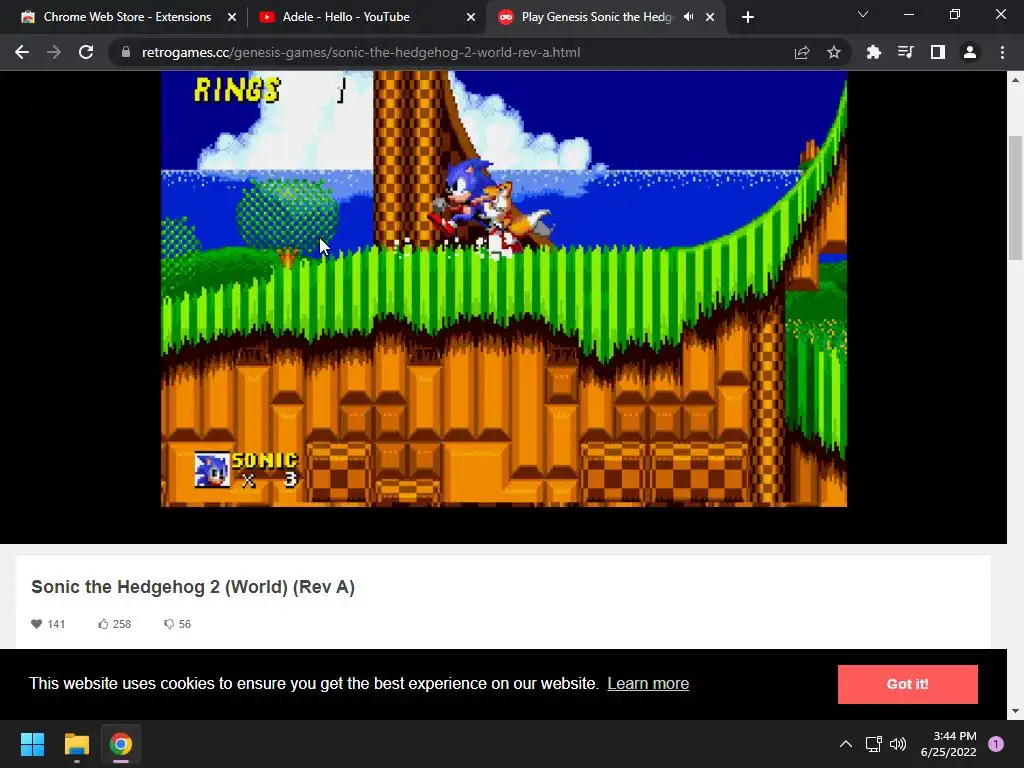Screen dimensions: 1024x768
Task: Click the forward navigation arrow
Action: [54, 52]
